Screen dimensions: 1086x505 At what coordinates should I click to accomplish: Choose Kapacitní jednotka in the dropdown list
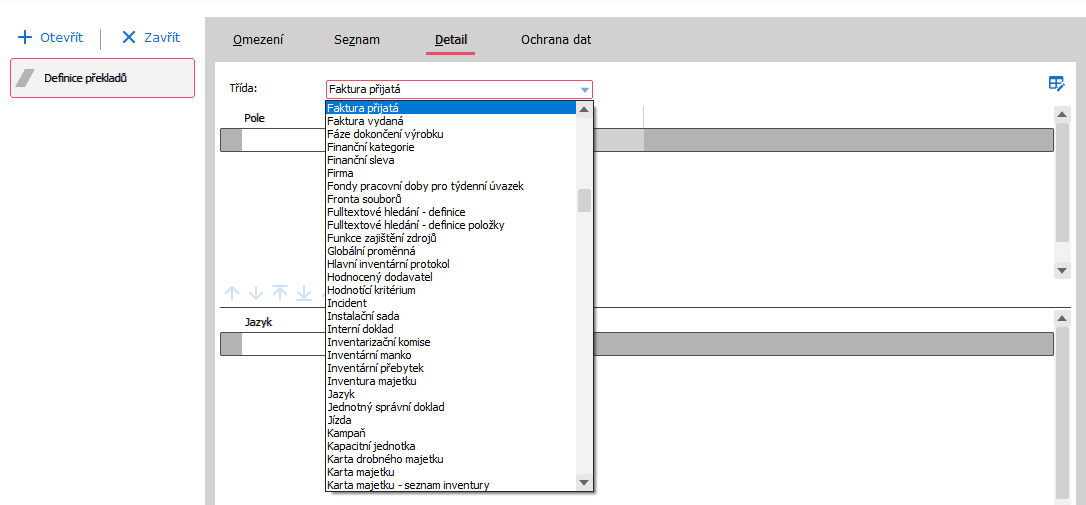click(371, 446)
